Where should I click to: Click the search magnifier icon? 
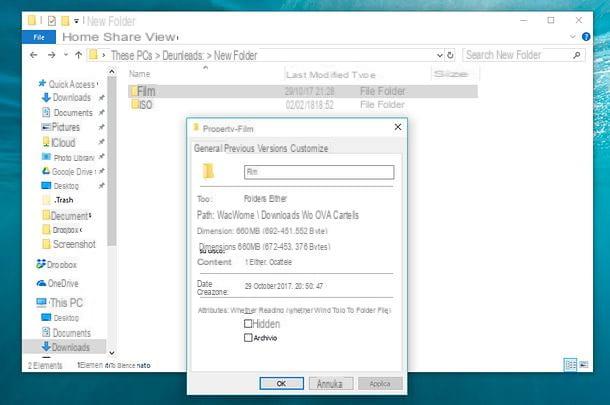pyautogui.click(x=577, y=55)
